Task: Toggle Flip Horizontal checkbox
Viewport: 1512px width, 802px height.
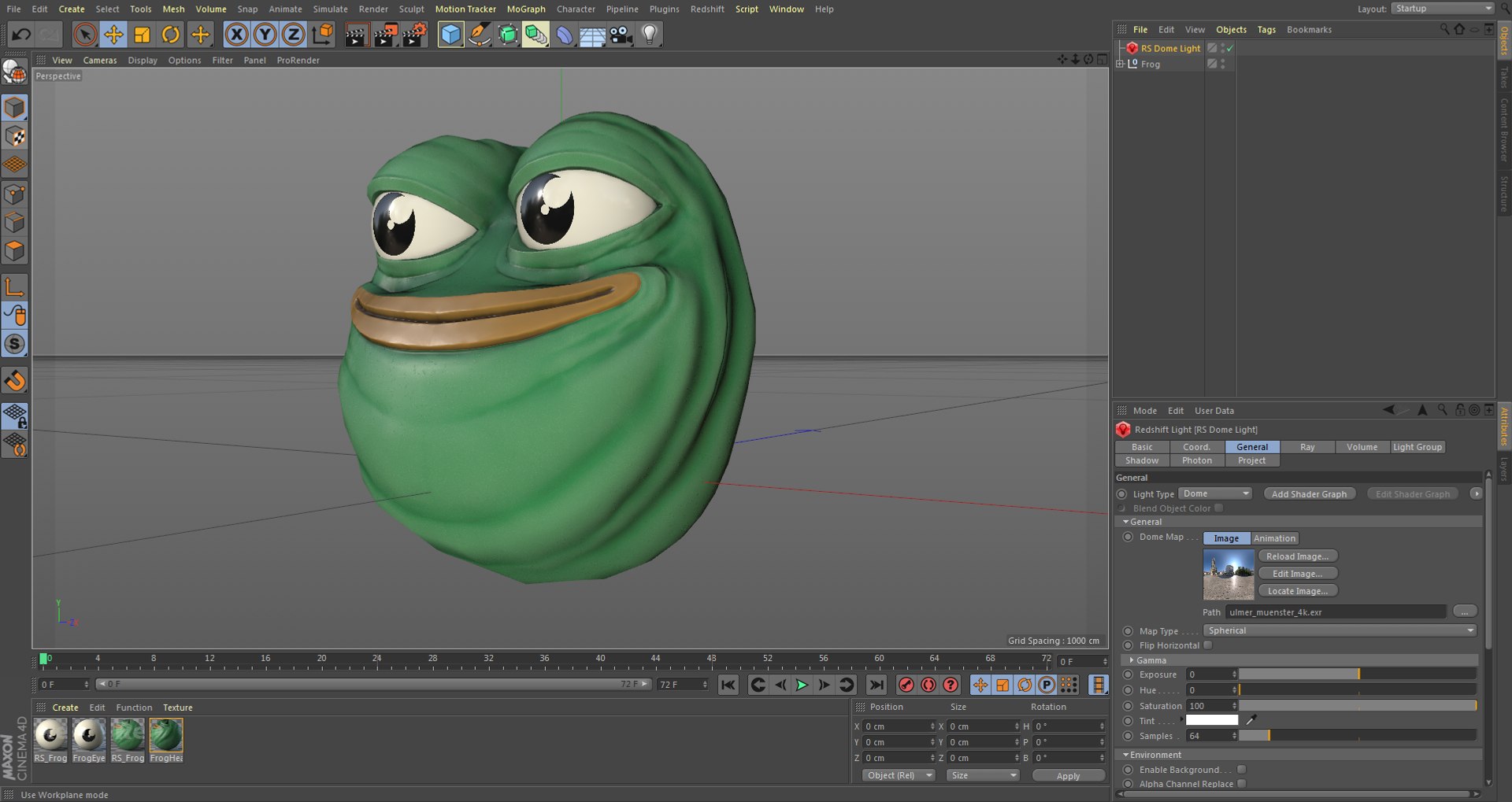Action: (1208, 645)
